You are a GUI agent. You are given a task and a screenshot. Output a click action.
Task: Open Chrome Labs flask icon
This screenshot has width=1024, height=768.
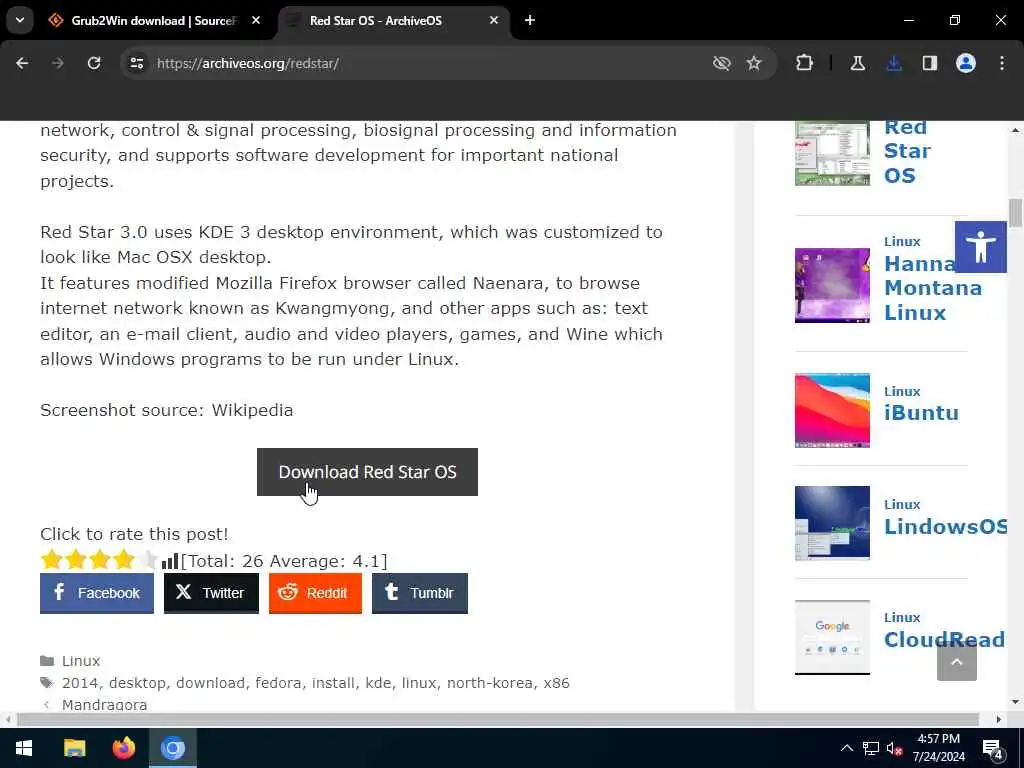click(857, 63)
